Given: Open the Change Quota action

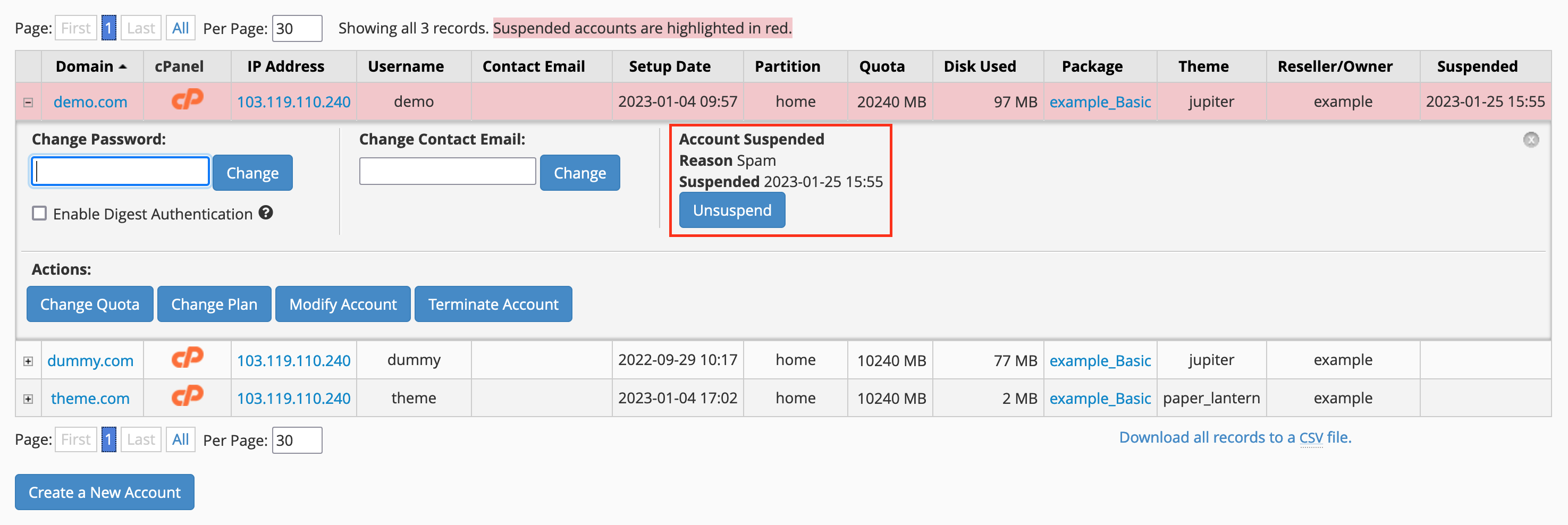Looking at the screenshot, I should pyautogui.click(x=90, y=303).
